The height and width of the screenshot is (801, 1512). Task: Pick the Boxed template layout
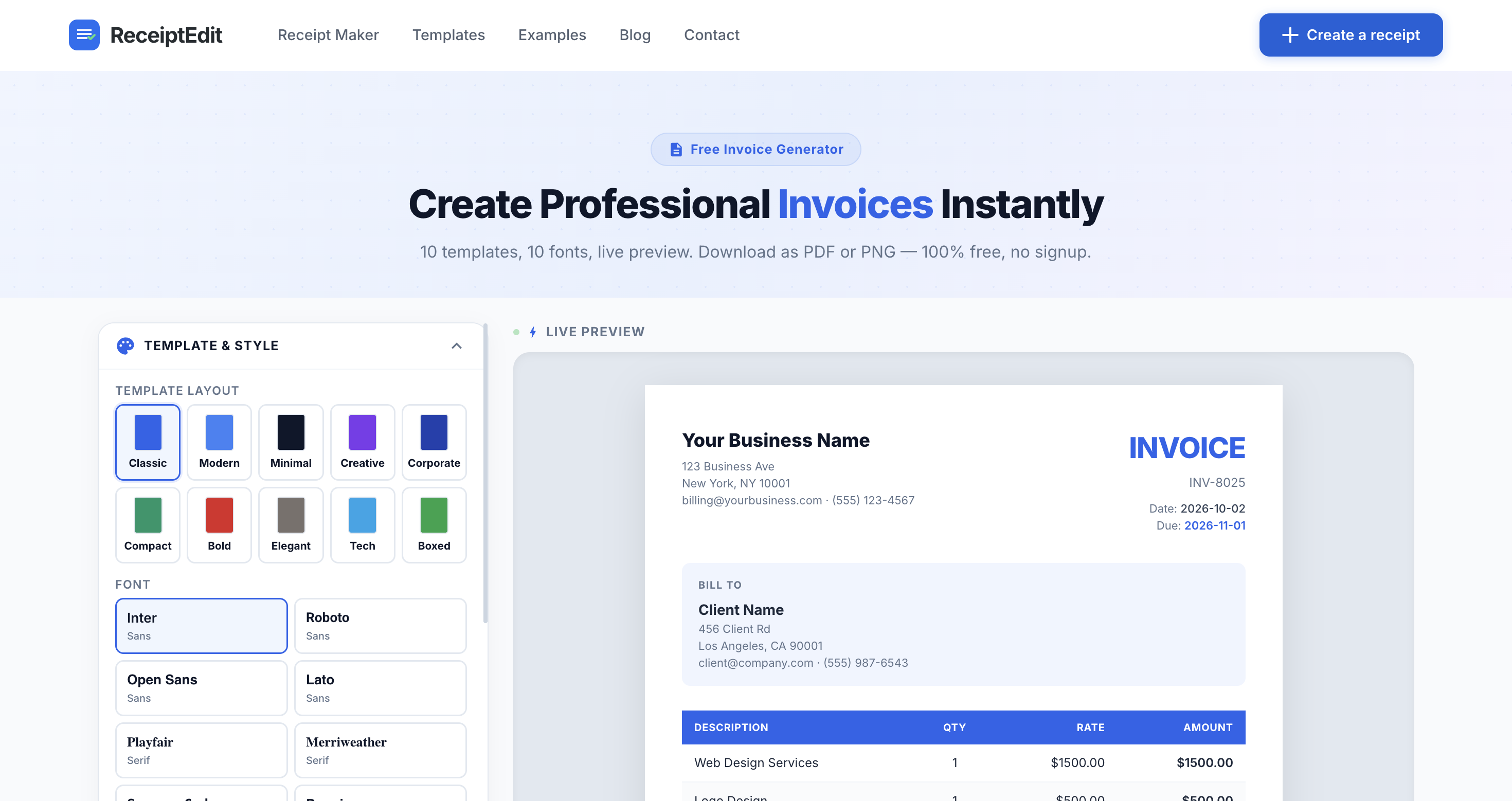tap(435, 524)
